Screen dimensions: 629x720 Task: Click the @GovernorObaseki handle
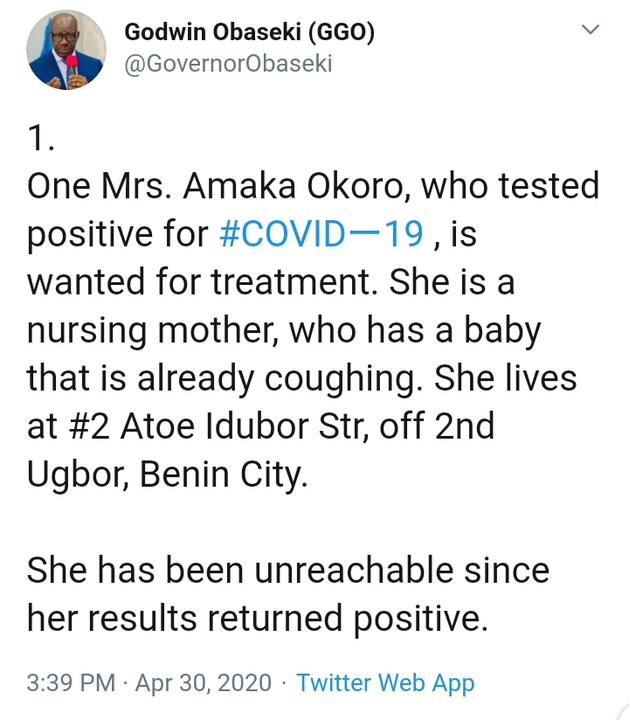coord(228,64)
